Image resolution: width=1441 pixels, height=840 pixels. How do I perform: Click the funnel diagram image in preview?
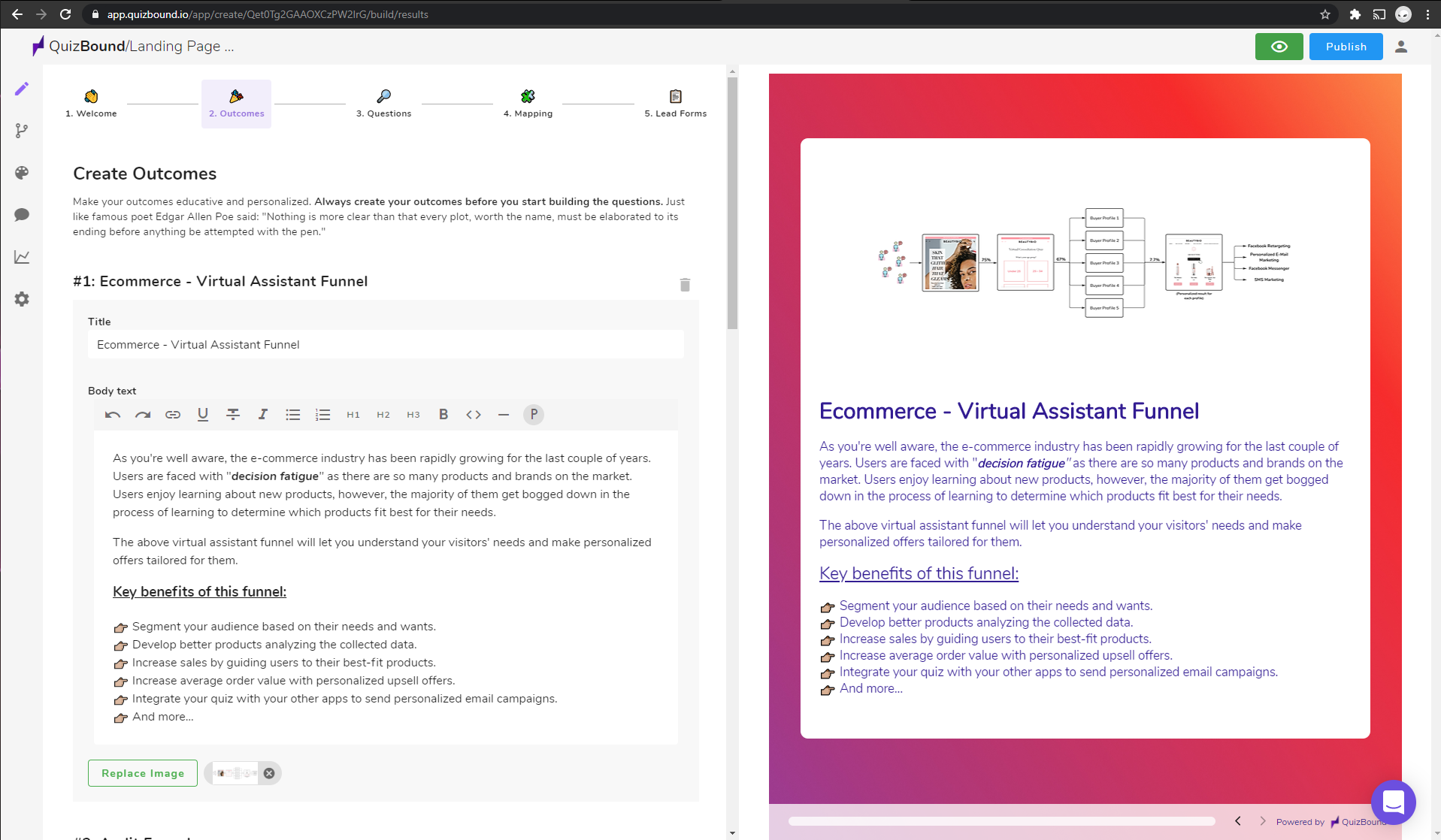point(1085,263)
